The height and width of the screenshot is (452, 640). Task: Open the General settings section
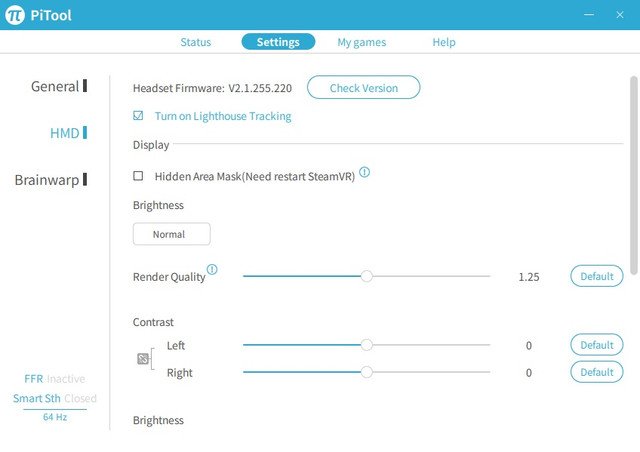pos(59,86)
